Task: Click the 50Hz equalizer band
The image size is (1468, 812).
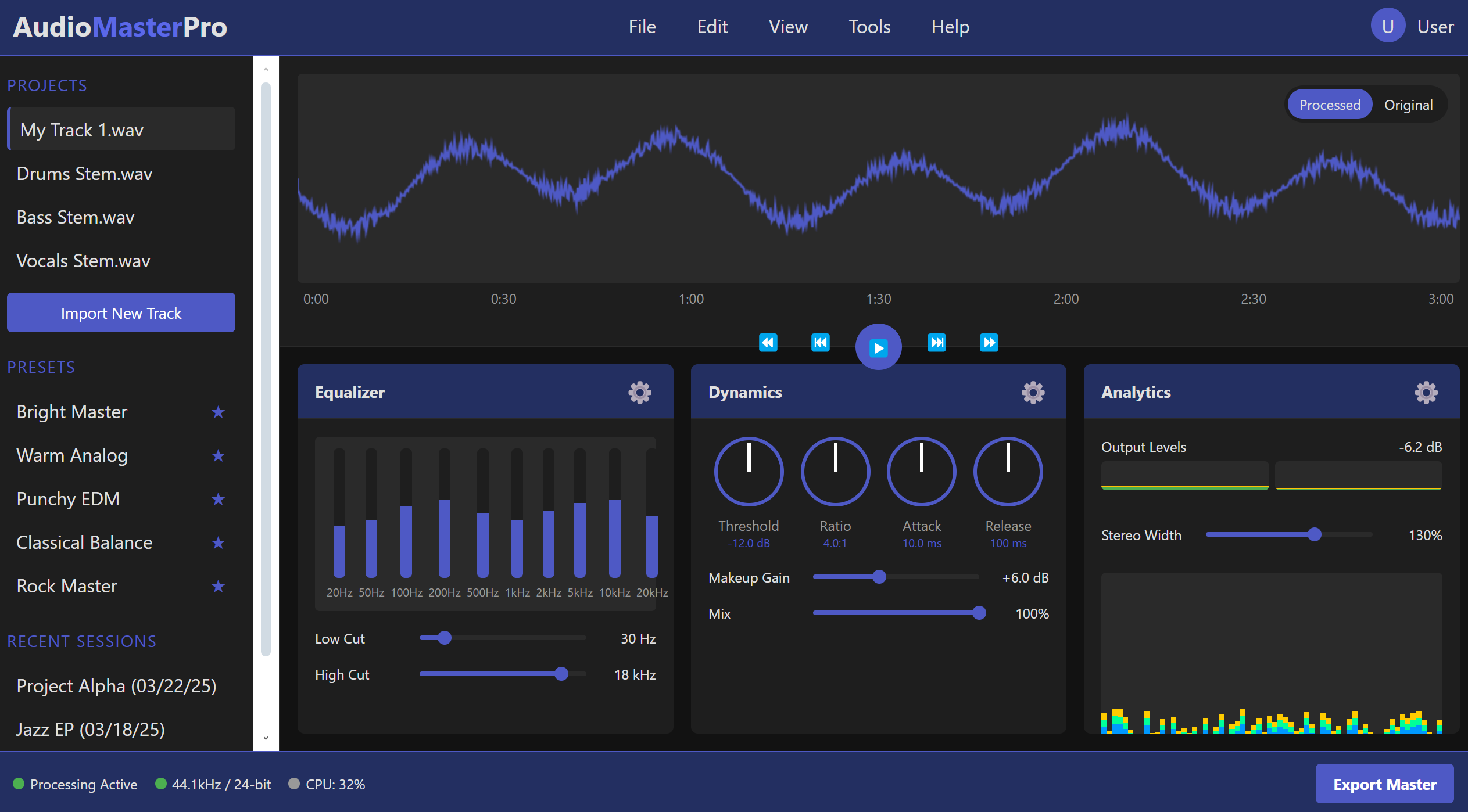Action: click(371, 513)
